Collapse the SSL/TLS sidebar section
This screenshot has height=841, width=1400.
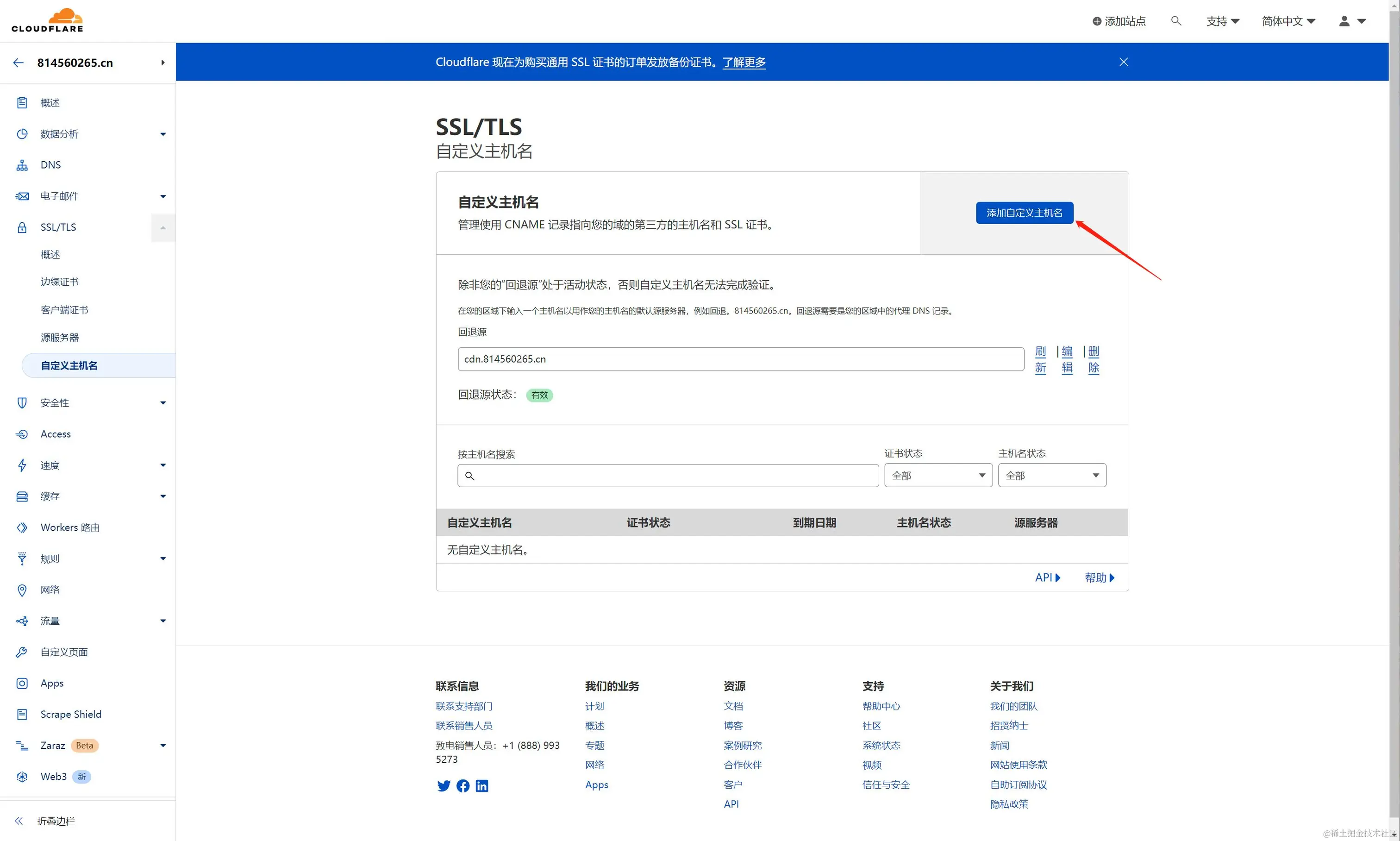[x=162, y=228]
